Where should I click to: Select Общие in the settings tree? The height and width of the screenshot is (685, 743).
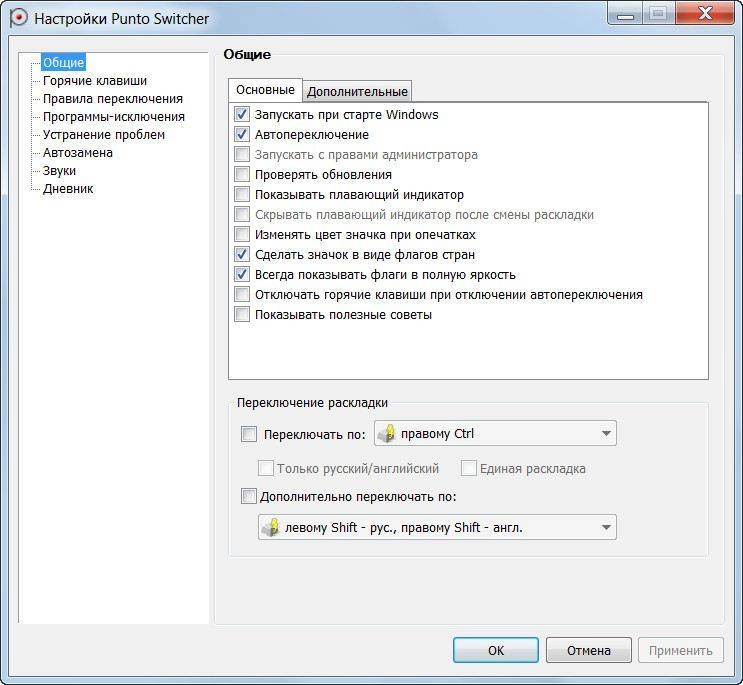(63, 62)
